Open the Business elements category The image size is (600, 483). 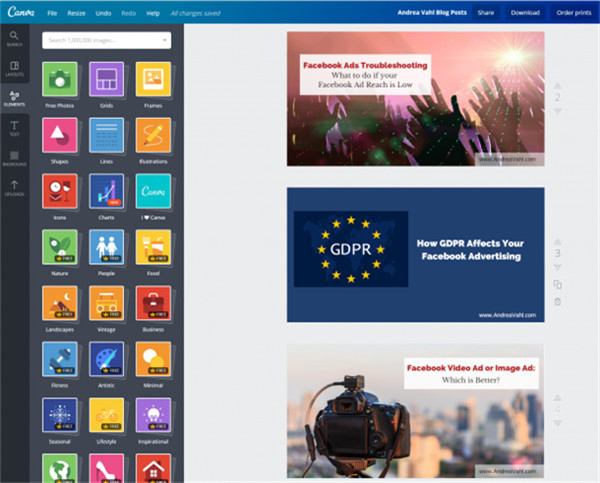[x=153, y=303]
